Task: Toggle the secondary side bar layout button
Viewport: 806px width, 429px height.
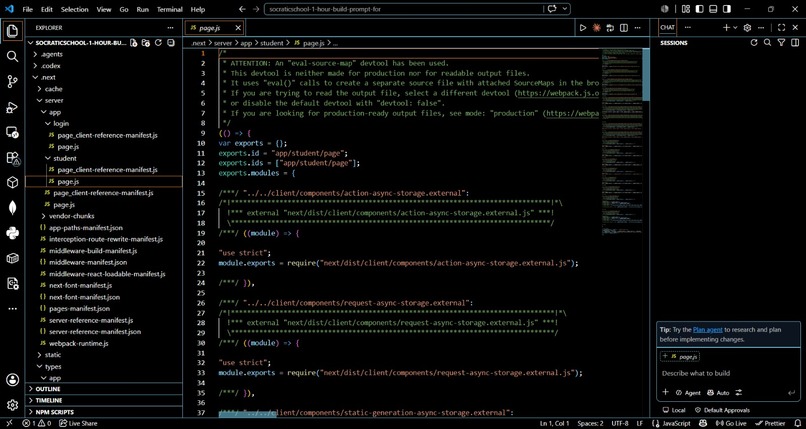Action: [726, 9]
